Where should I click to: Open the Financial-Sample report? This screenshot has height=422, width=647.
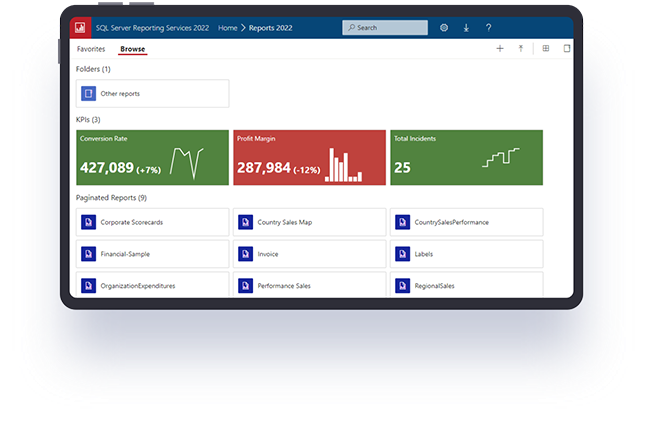[153, 254]
